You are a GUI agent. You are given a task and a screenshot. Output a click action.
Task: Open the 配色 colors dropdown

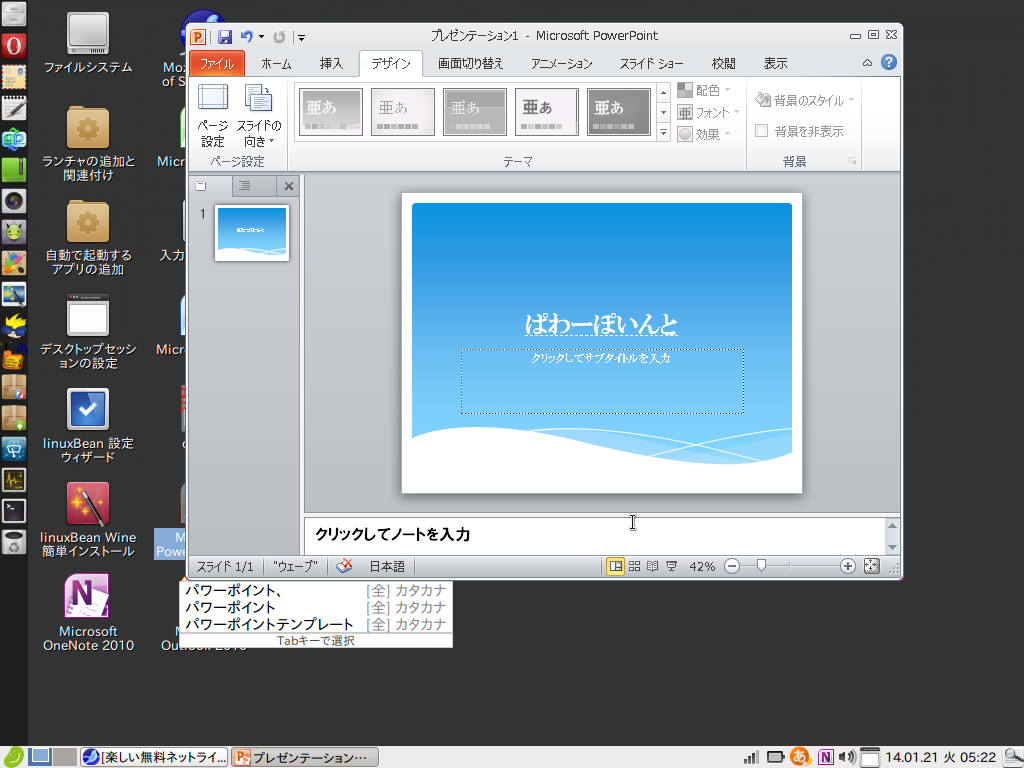point(704,90)
